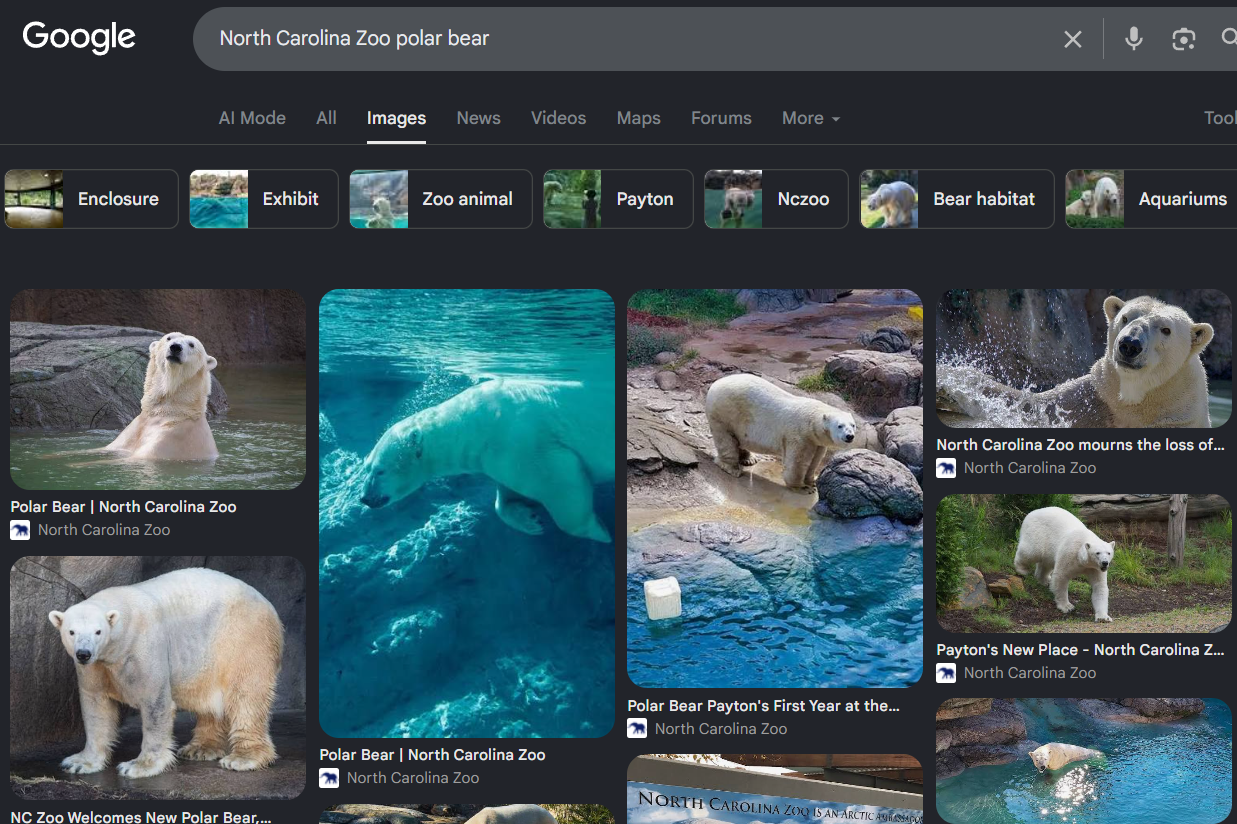The height and width of the screenshot is (824, 1237).
Task: Filter images by Nczoo chip
Action: pyautogui.click(x=776, y=199)
